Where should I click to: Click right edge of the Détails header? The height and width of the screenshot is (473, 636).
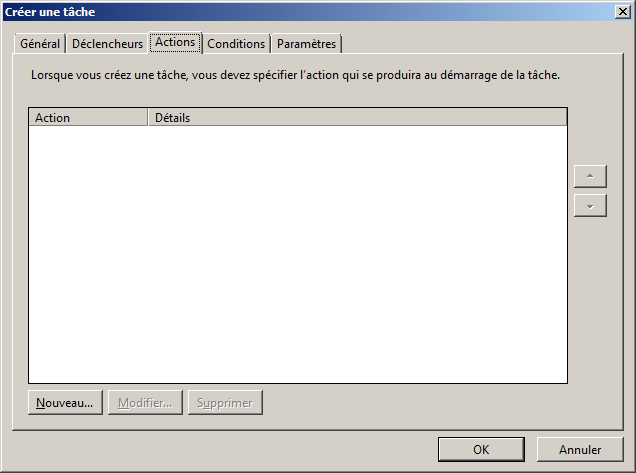[566, 117]
